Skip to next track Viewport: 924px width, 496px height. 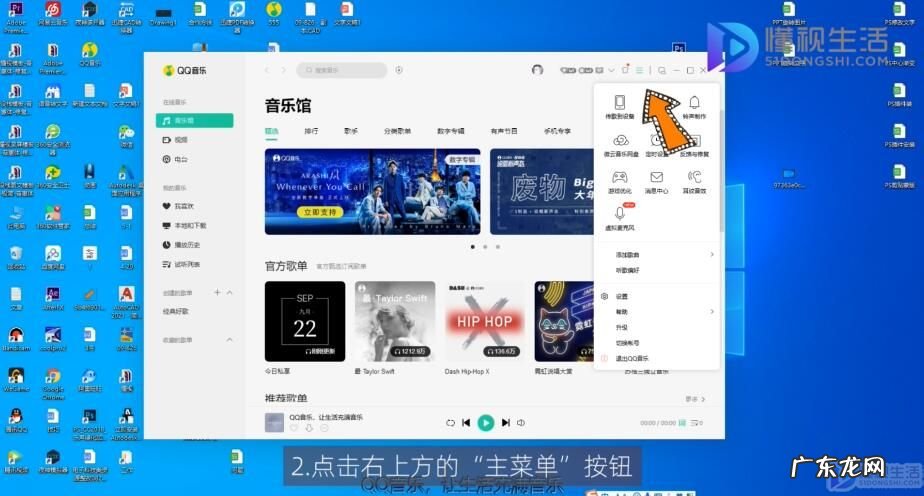pyautogui.click(x=505, y=422)
